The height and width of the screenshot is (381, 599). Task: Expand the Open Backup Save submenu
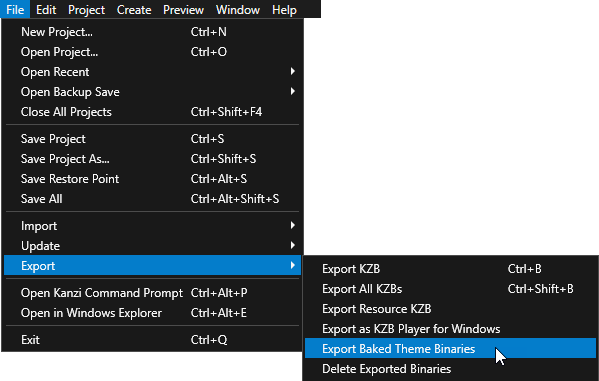tap(152, 92)
